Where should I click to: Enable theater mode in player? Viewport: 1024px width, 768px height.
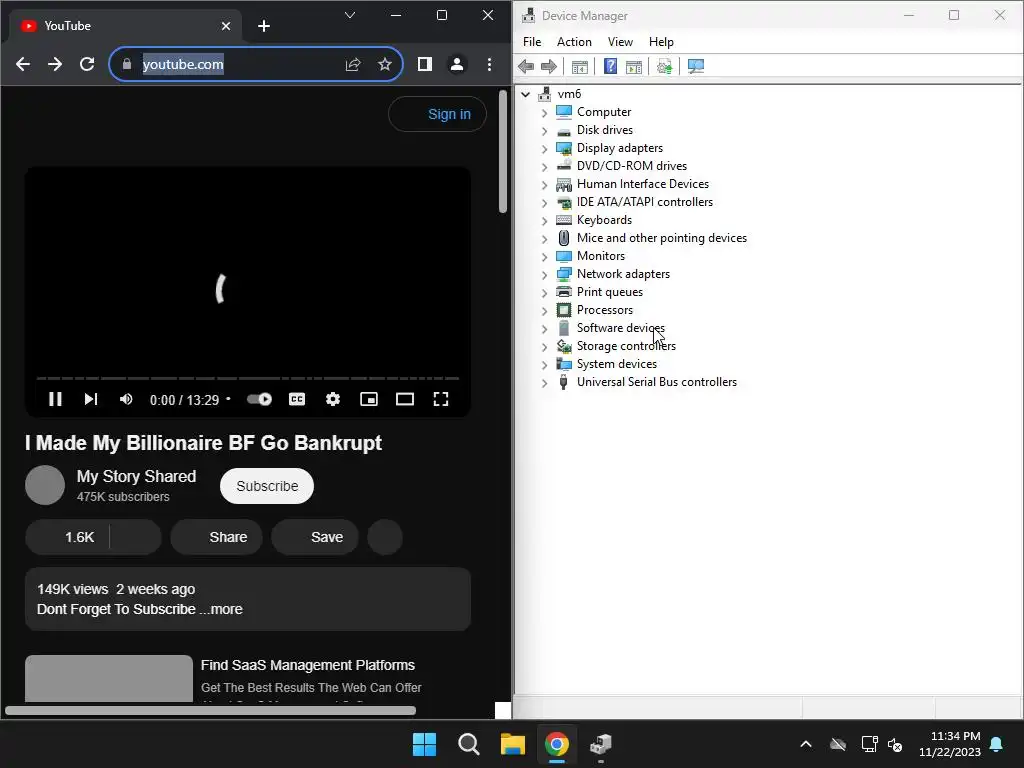[405, 399]
